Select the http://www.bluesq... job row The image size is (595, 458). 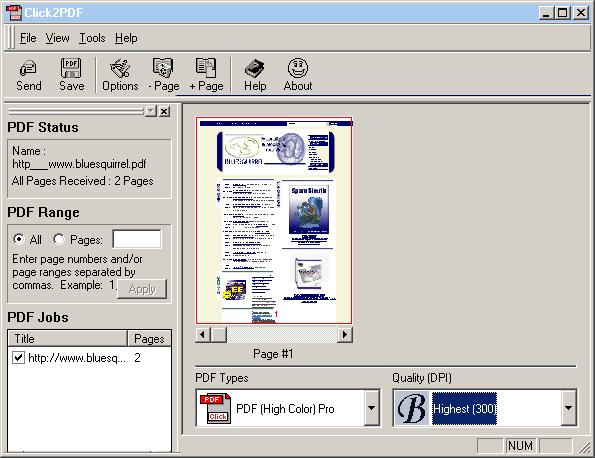pos(90,357)
